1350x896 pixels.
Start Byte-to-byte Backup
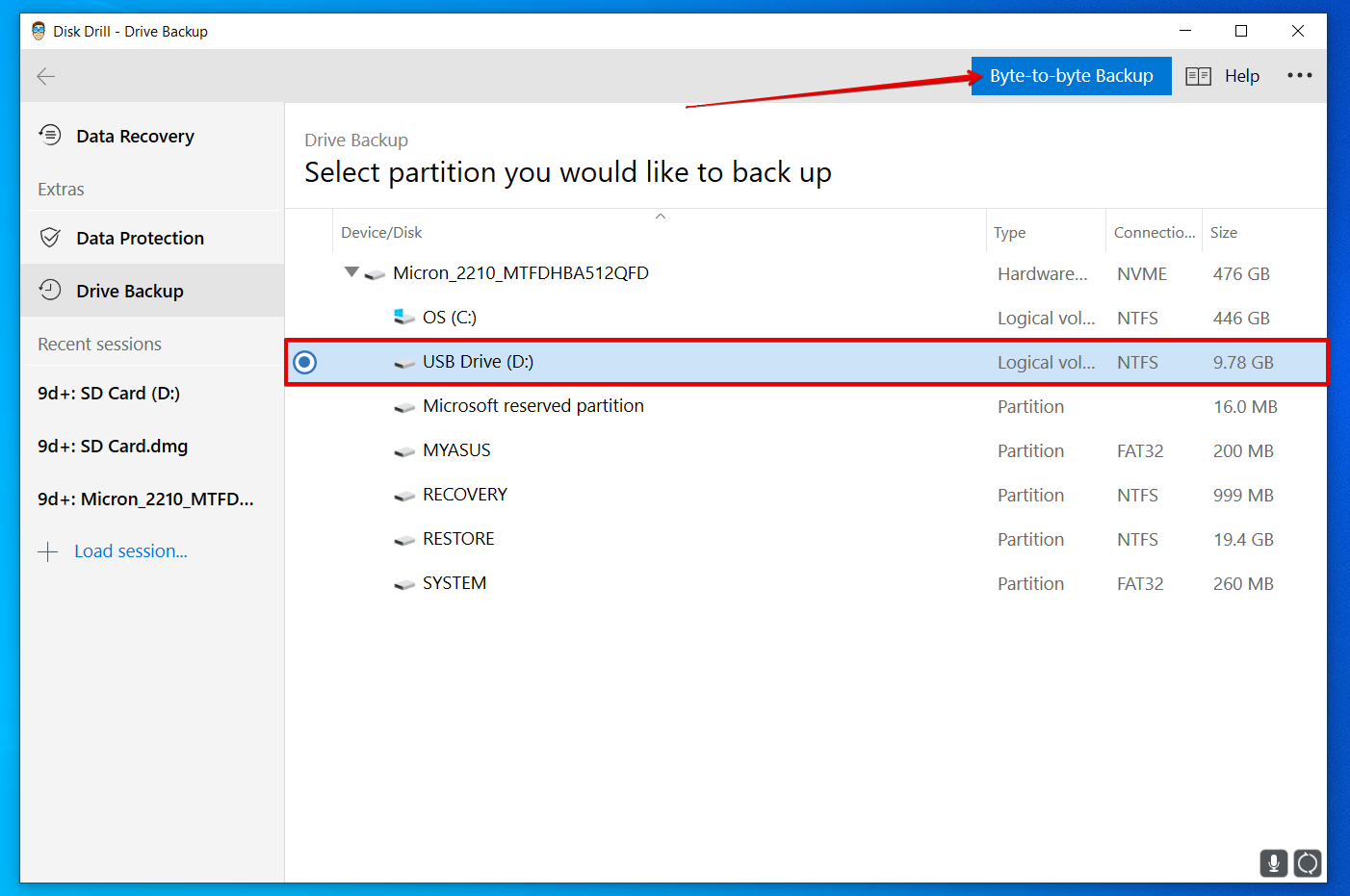tap(1072, 76)
